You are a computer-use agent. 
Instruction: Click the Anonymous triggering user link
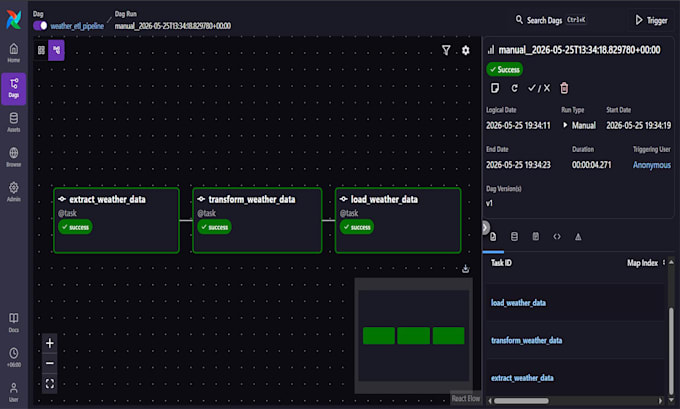point(651,165)
